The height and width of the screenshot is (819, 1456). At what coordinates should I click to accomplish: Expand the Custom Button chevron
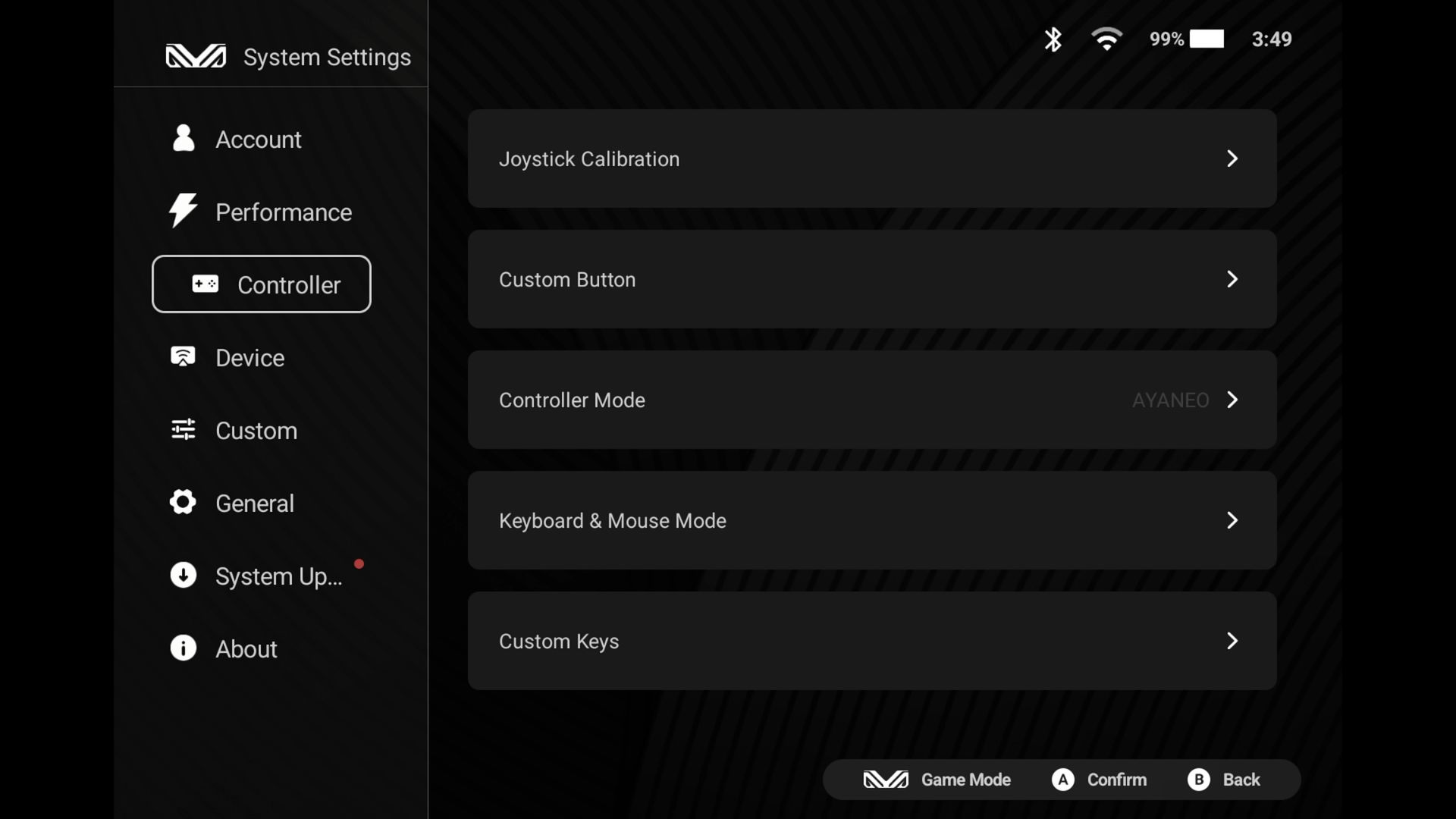[1232, 279]
